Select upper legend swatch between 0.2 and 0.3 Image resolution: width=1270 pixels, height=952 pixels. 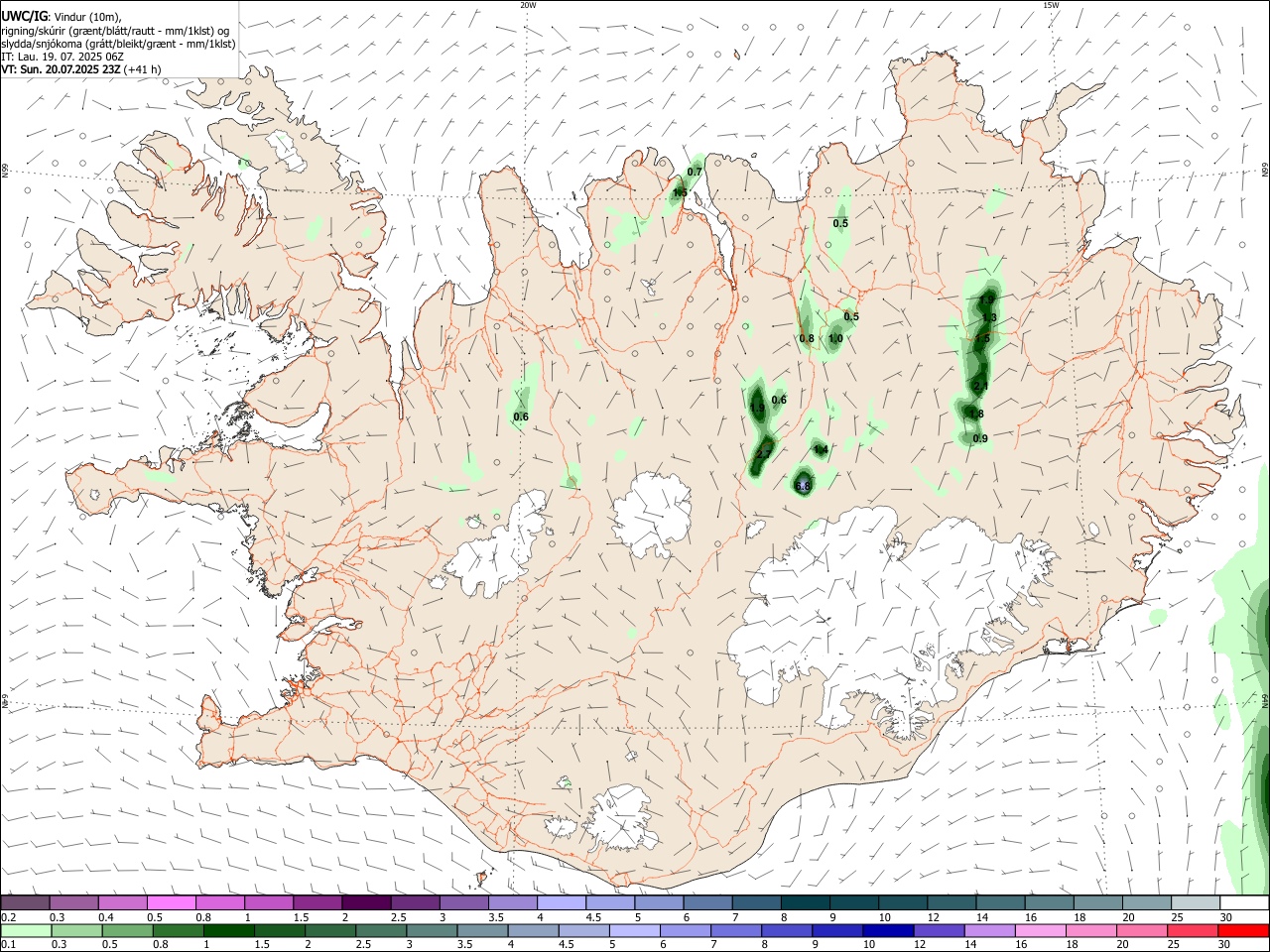(x=25, y=903)
